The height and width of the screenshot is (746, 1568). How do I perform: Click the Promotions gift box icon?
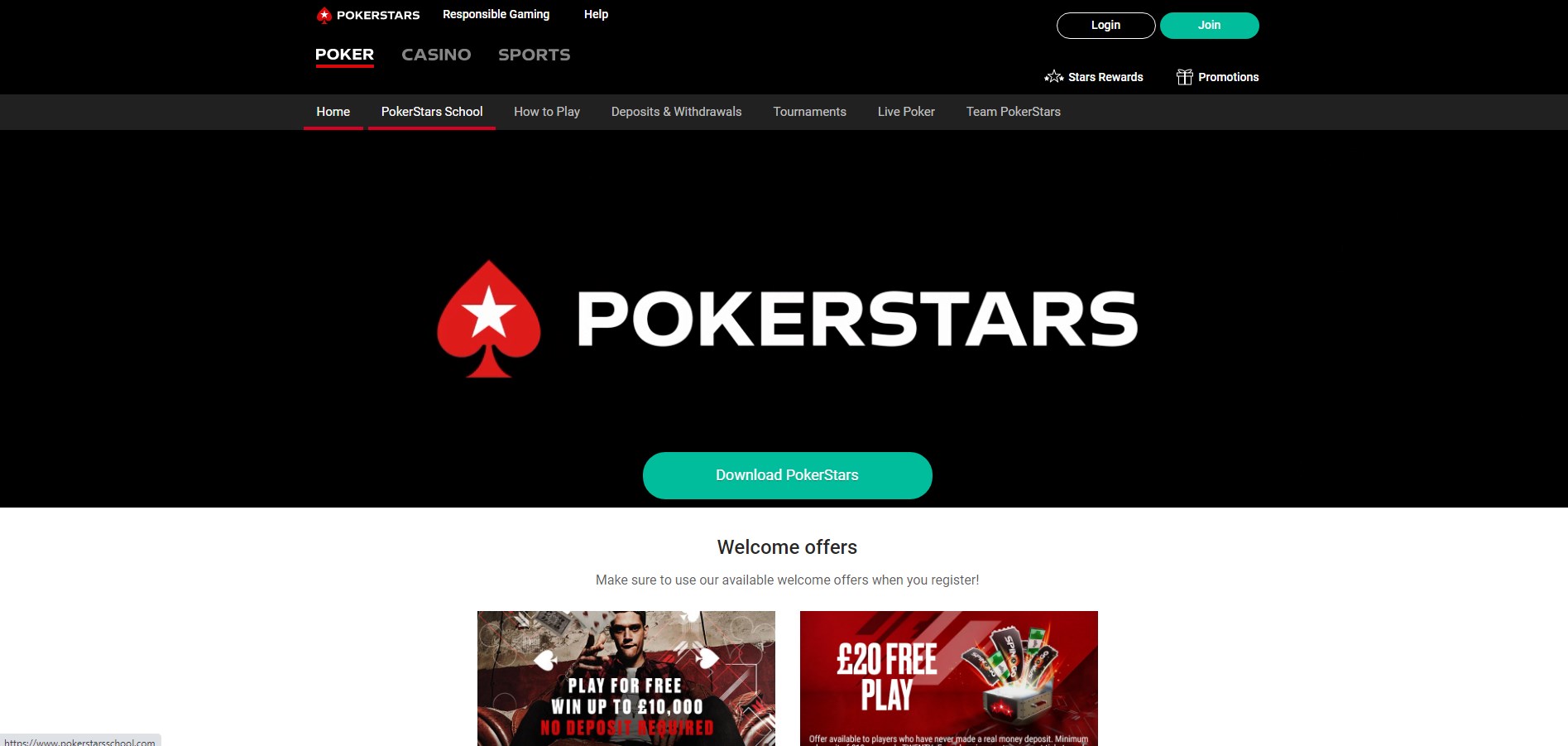coord(1184,77)
